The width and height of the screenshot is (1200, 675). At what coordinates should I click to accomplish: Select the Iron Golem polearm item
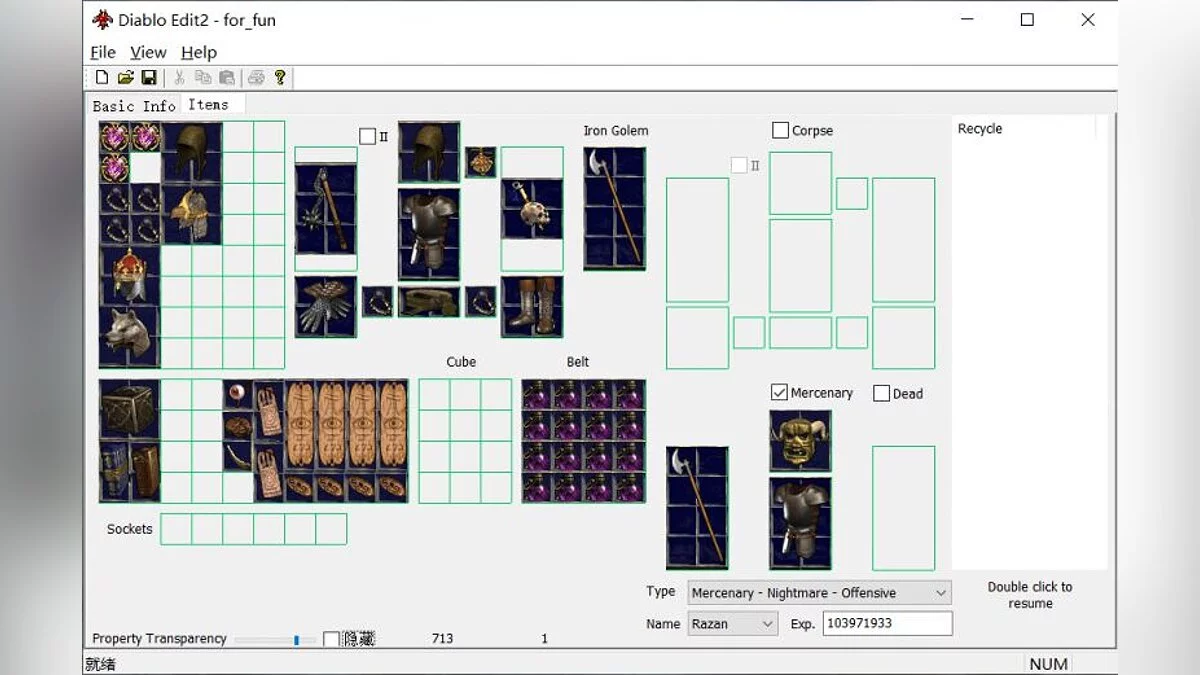(614, 208)
